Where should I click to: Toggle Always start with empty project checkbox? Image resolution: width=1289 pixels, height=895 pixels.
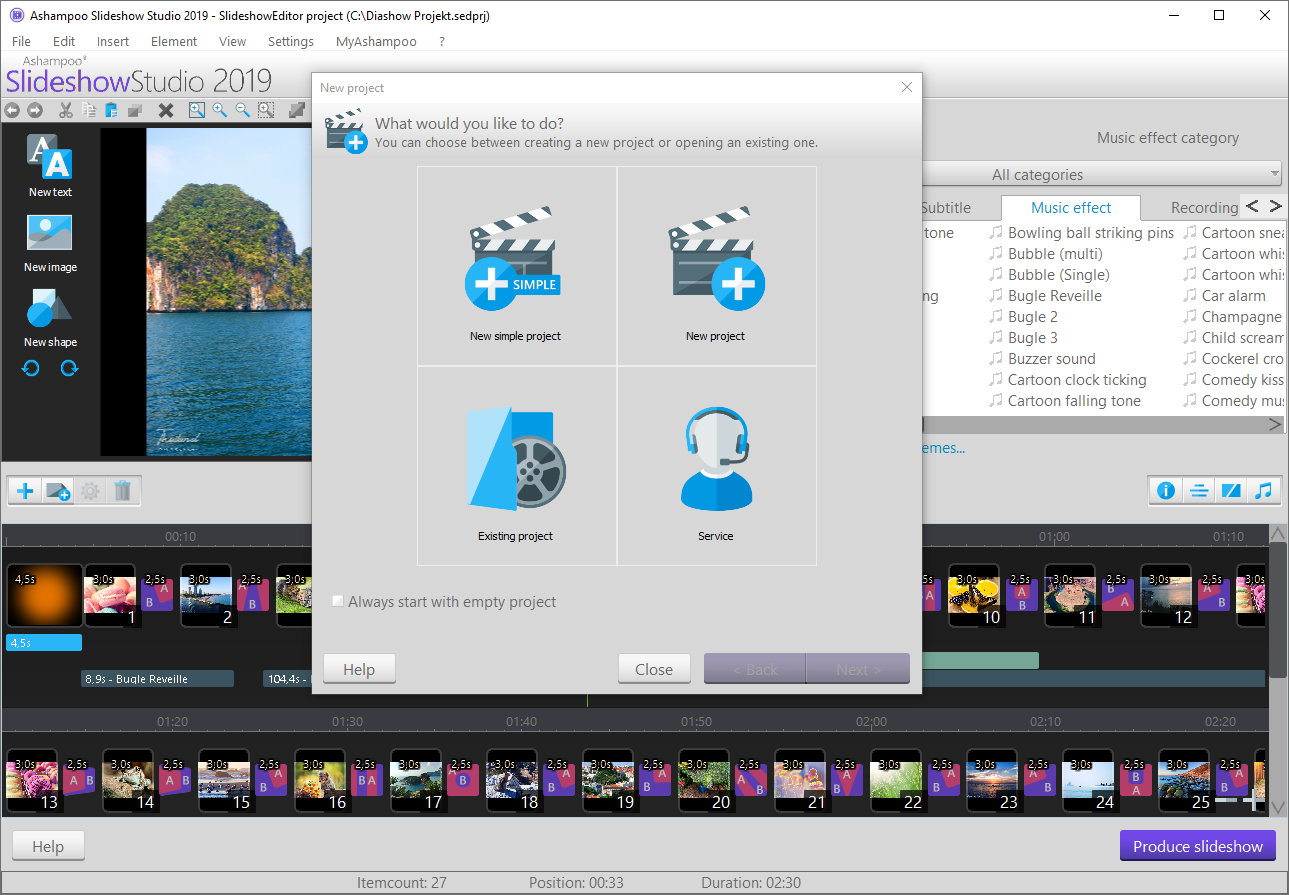(x=338, y=601)
